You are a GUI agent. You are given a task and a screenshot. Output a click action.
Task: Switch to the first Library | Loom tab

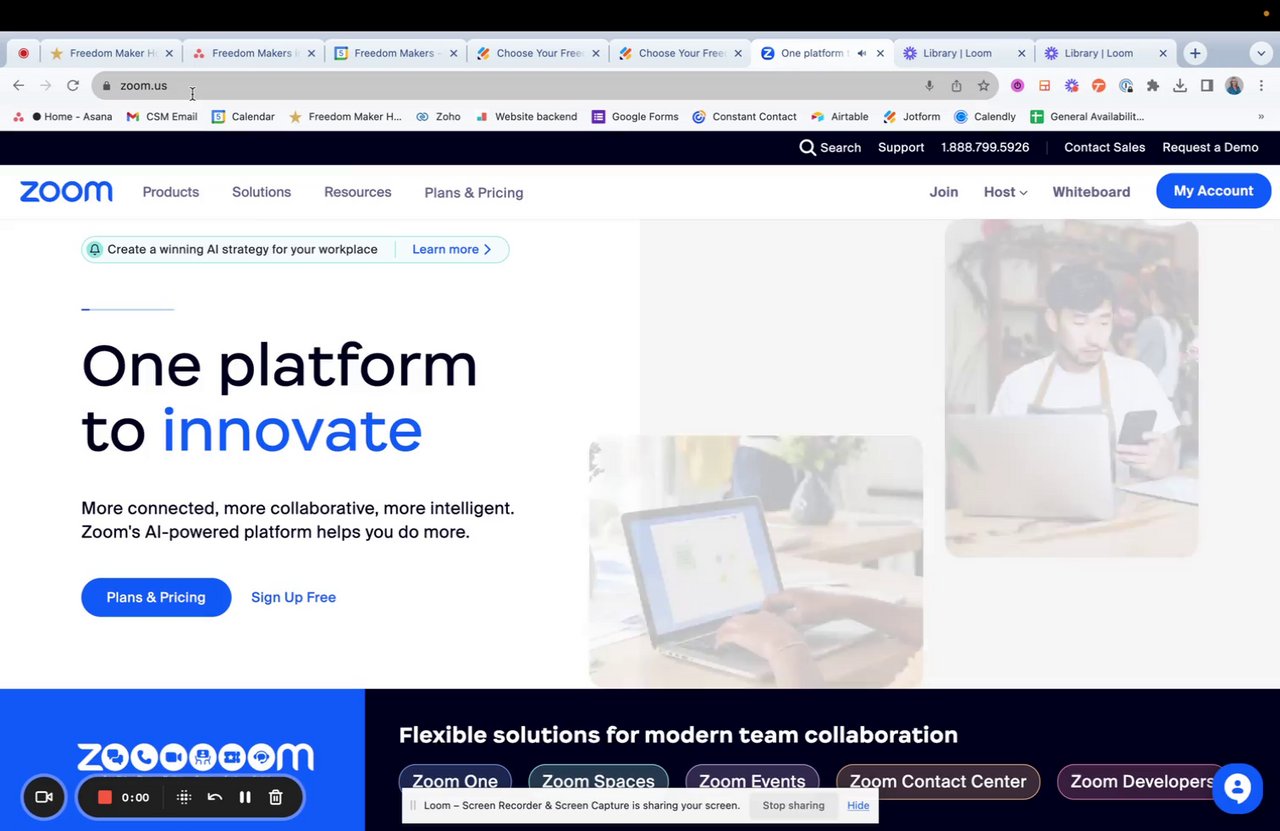(964, 53)
